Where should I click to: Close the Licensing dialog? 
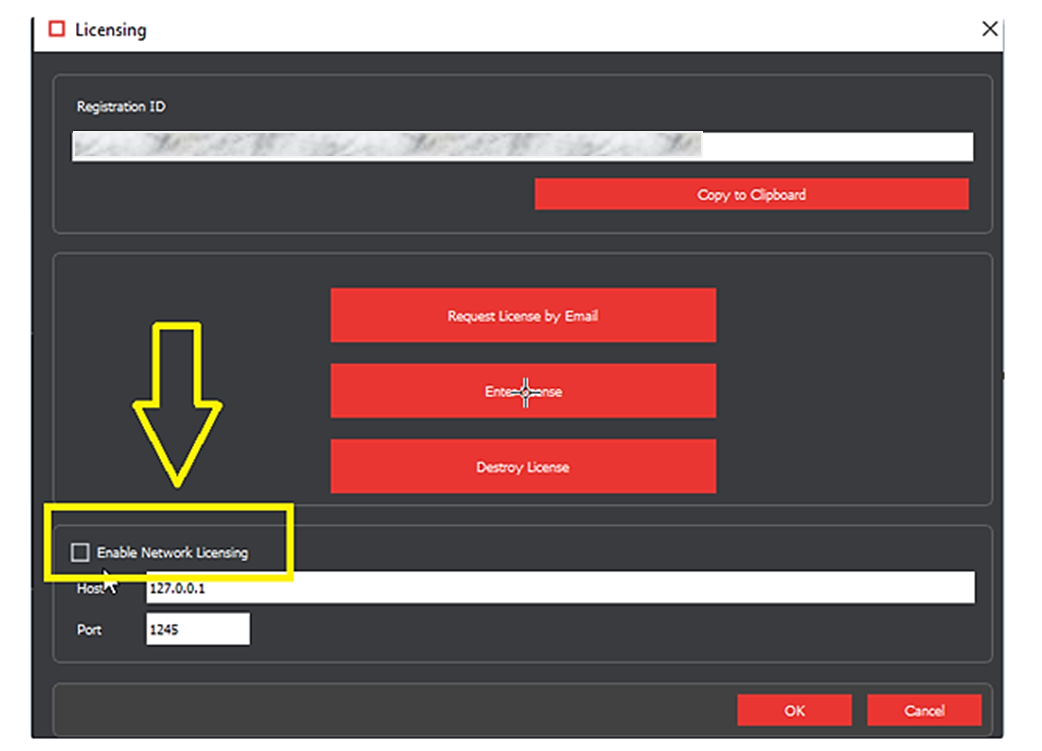tap(989, 29)
